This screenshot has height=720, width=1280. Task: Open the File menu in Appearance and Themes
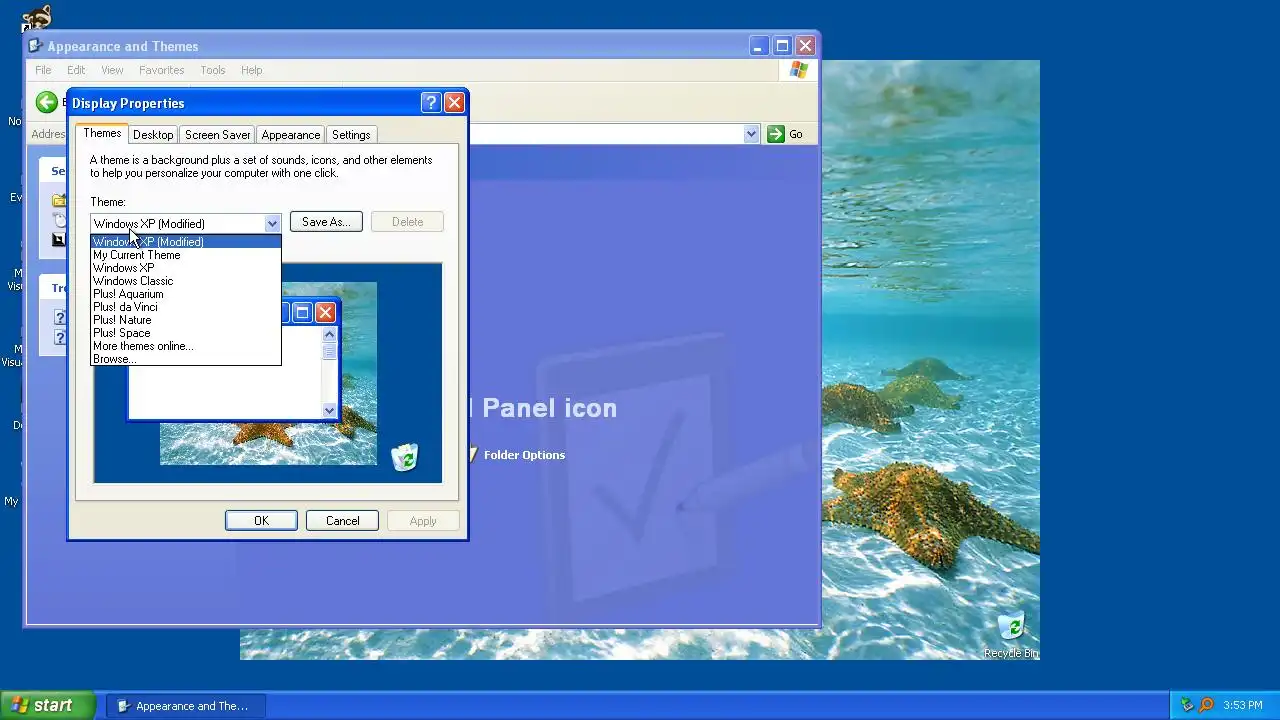[43, 70]
